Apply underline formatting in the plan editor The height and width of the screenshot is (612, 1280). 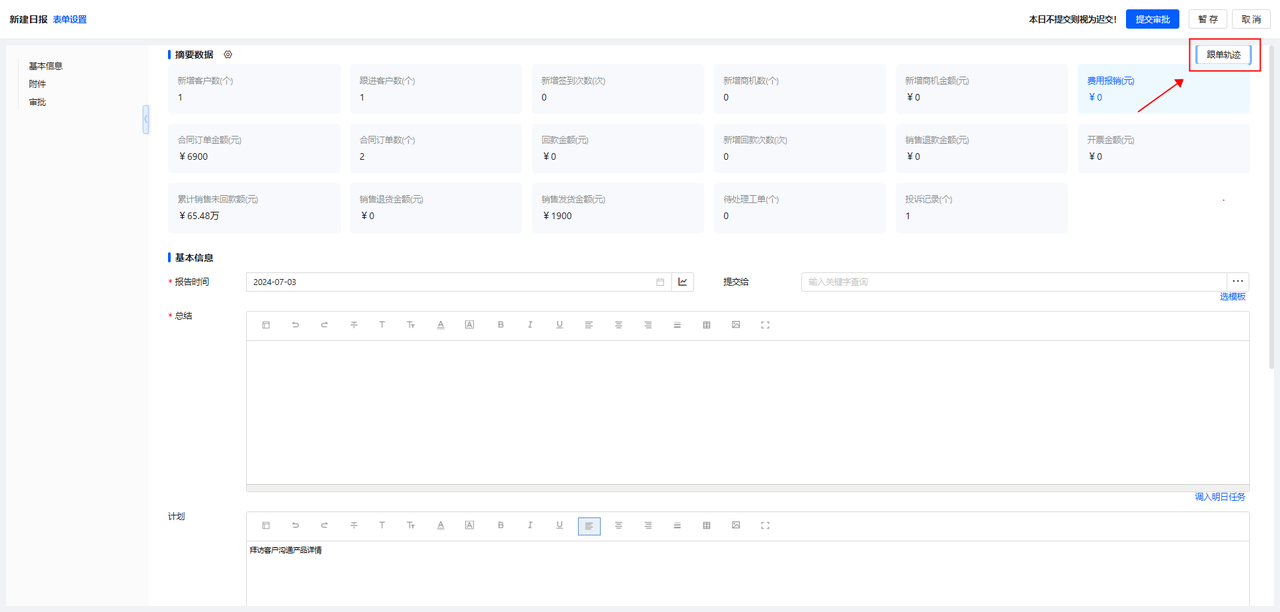(559, 525)
